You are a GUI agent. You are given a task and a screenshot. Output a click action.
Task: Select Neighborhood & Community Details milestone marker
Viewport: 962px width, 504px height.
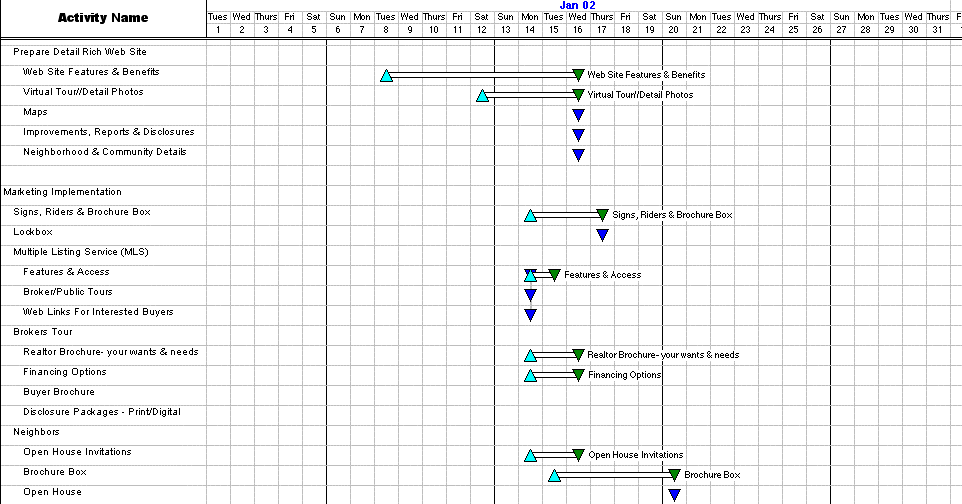tap(578, 155)
